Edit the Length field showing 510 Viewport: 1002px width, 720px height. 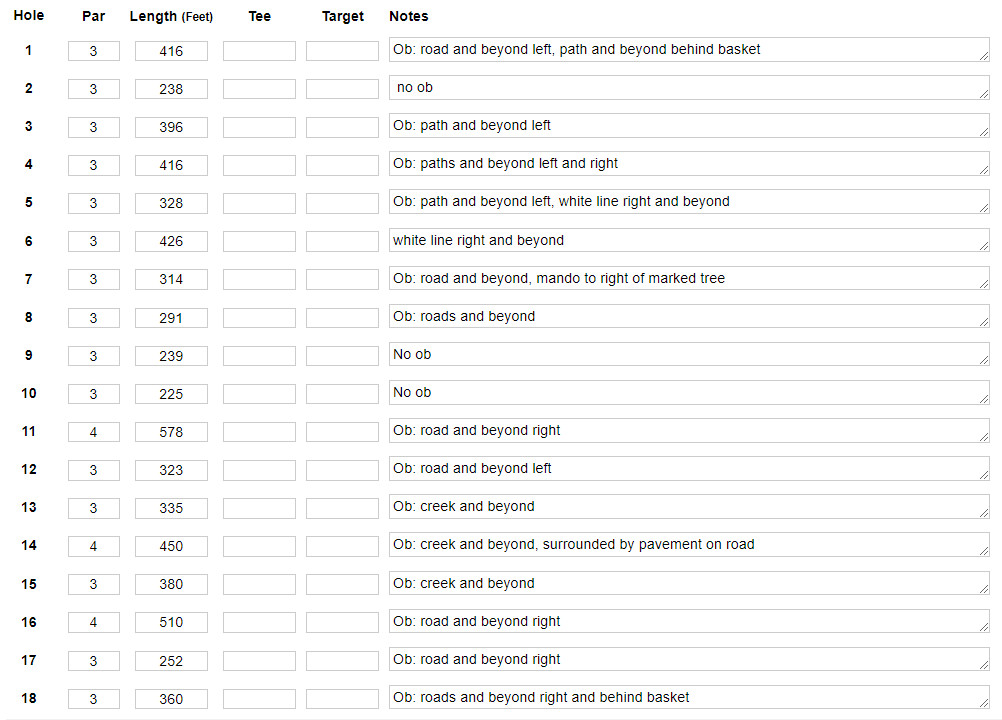171,622
